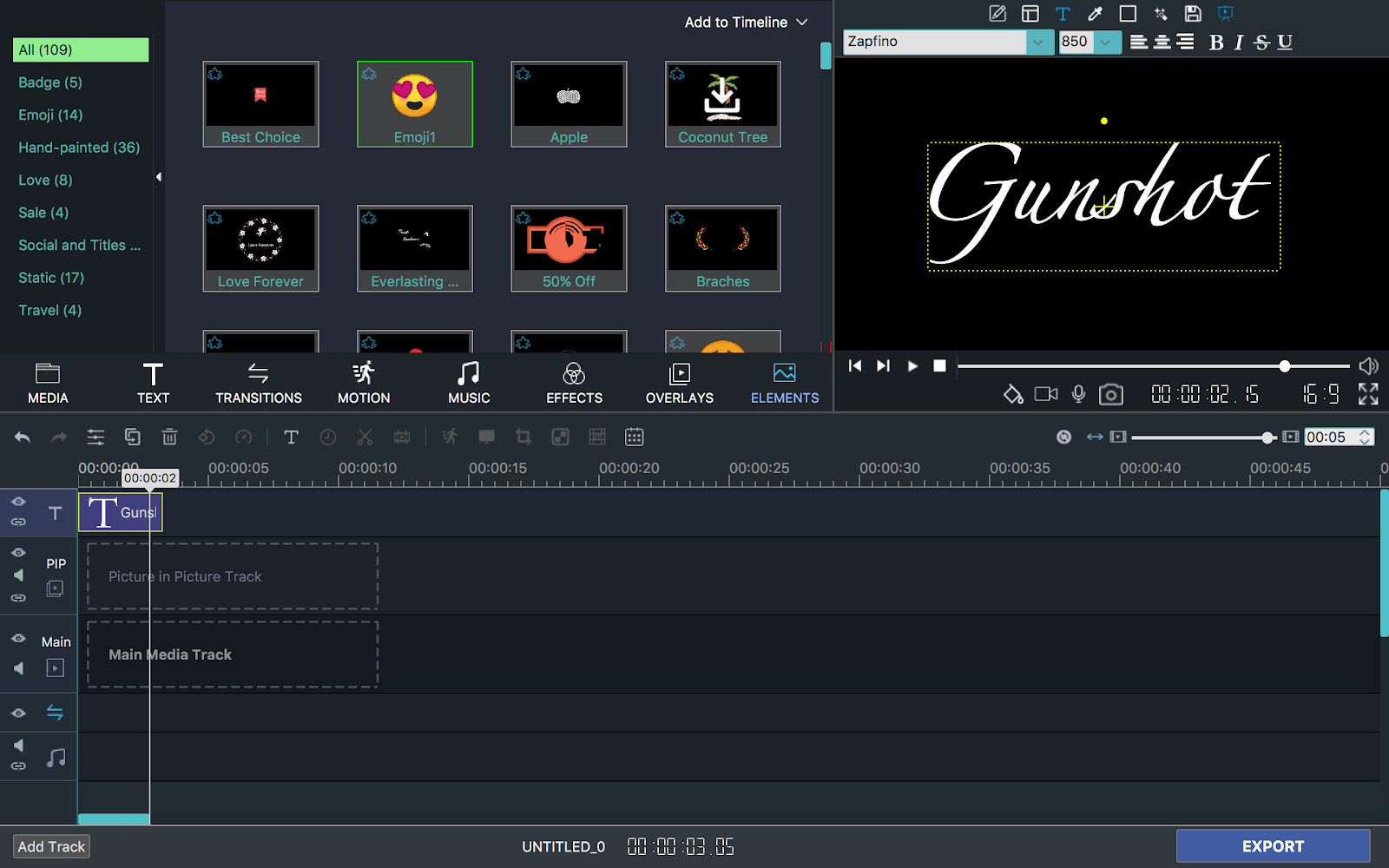The image size is (1389, 868).
Task: Click the paint bucket color icon
Action: 1013,395
